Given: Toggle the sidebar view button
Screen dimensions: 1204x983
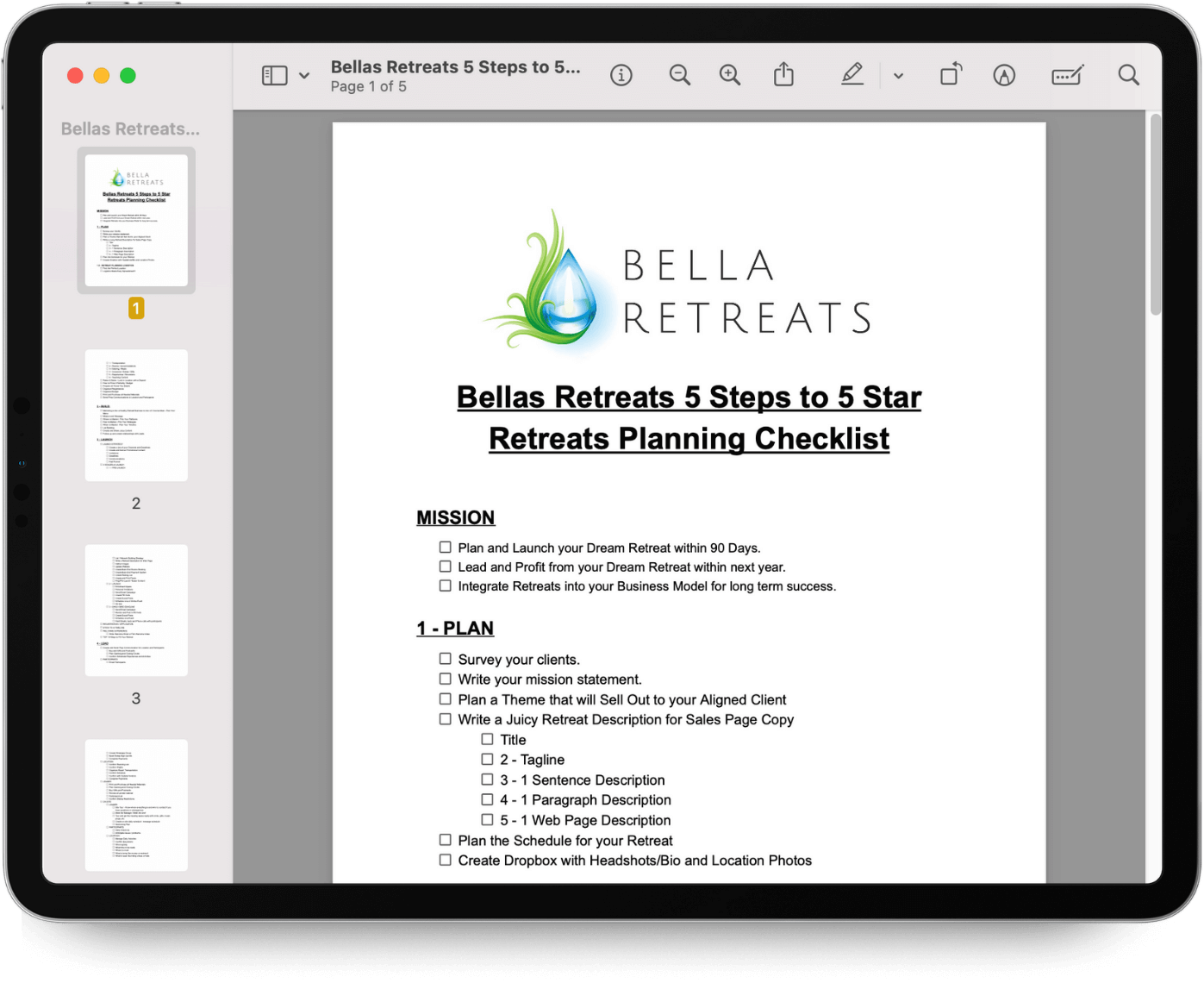Looking at the screenshot, I should 274,76.
